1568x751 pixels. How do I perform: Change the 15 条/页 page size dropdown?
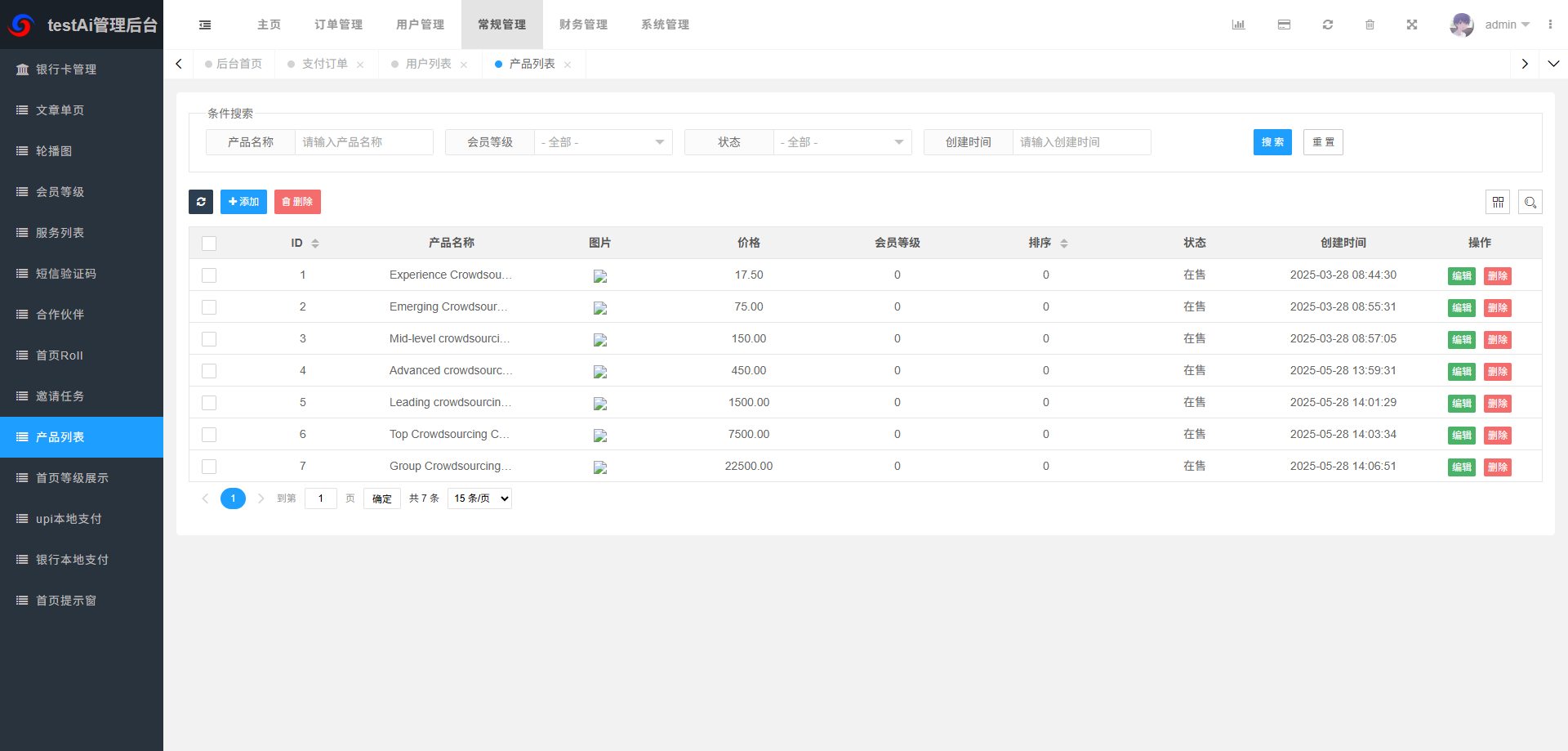click(479, 498)
